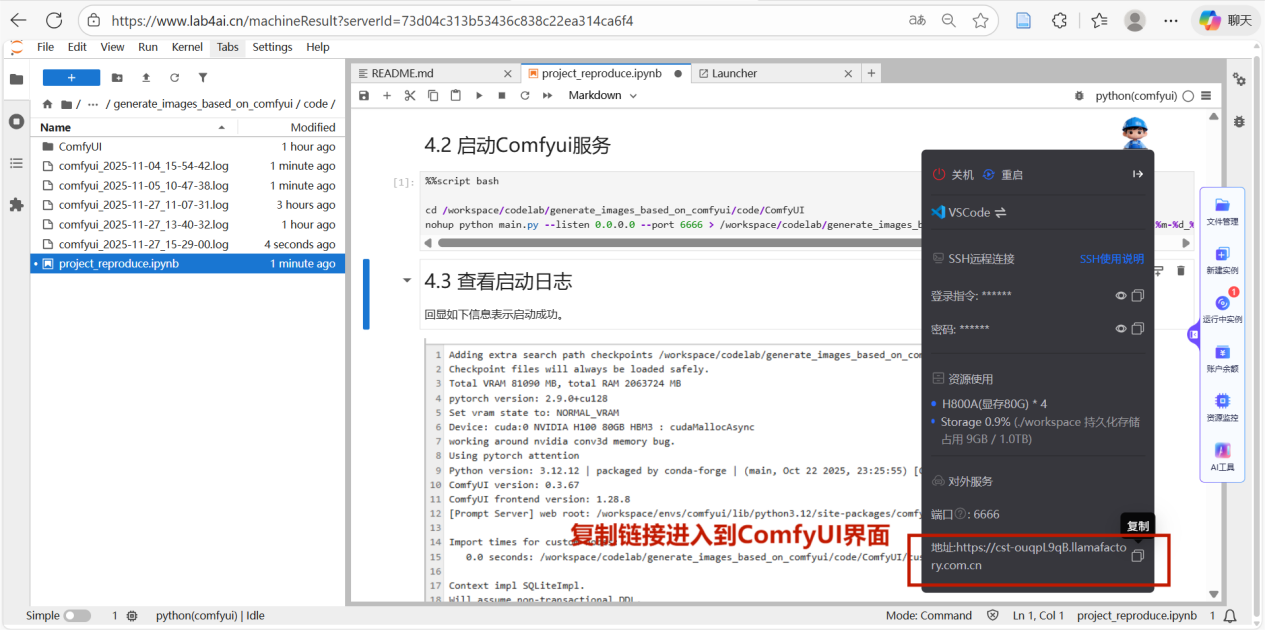Copy the SSH password
The height and width of the screenshot is (630, 1265).
pos(1138,329)
